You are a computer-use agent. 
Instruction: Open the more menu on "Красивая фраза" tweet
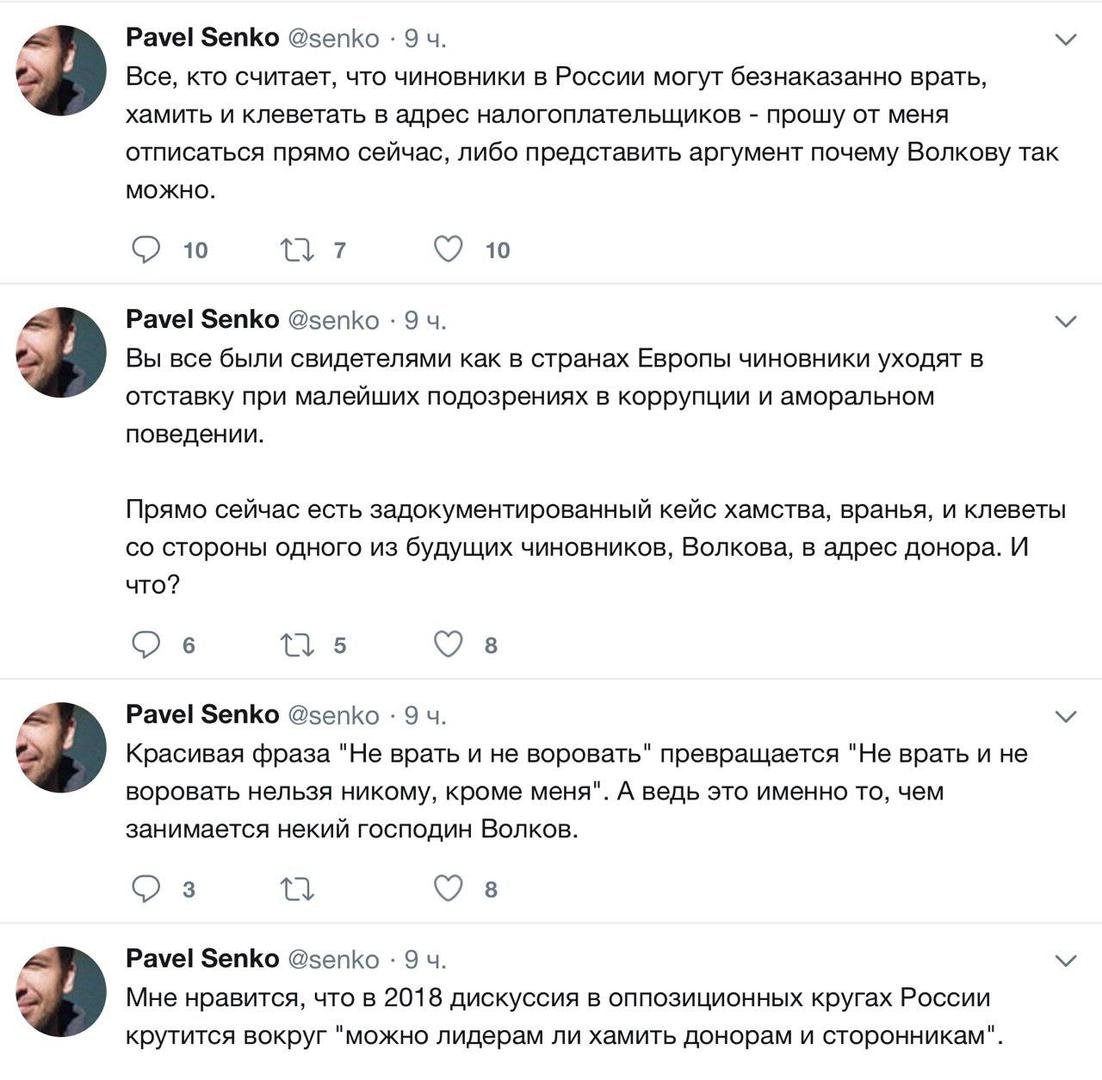1066,716
